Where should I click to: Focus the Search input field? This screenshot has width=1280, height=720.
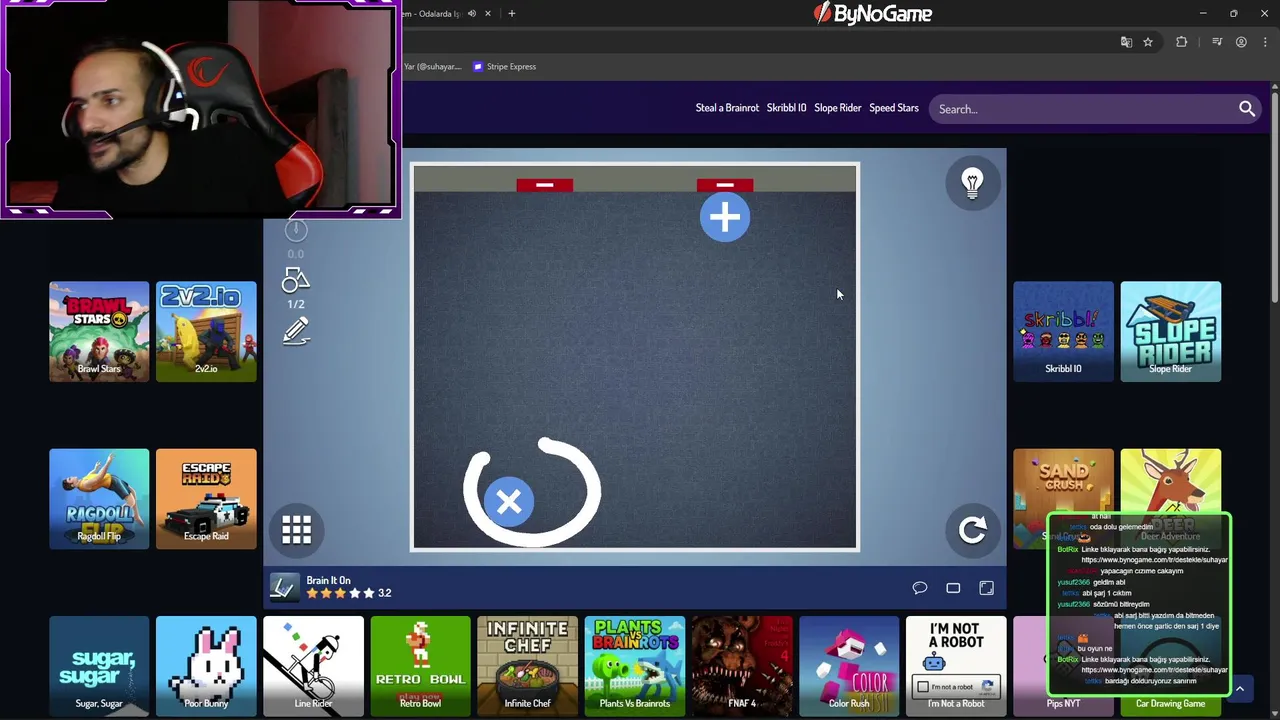click(1082, 109)
